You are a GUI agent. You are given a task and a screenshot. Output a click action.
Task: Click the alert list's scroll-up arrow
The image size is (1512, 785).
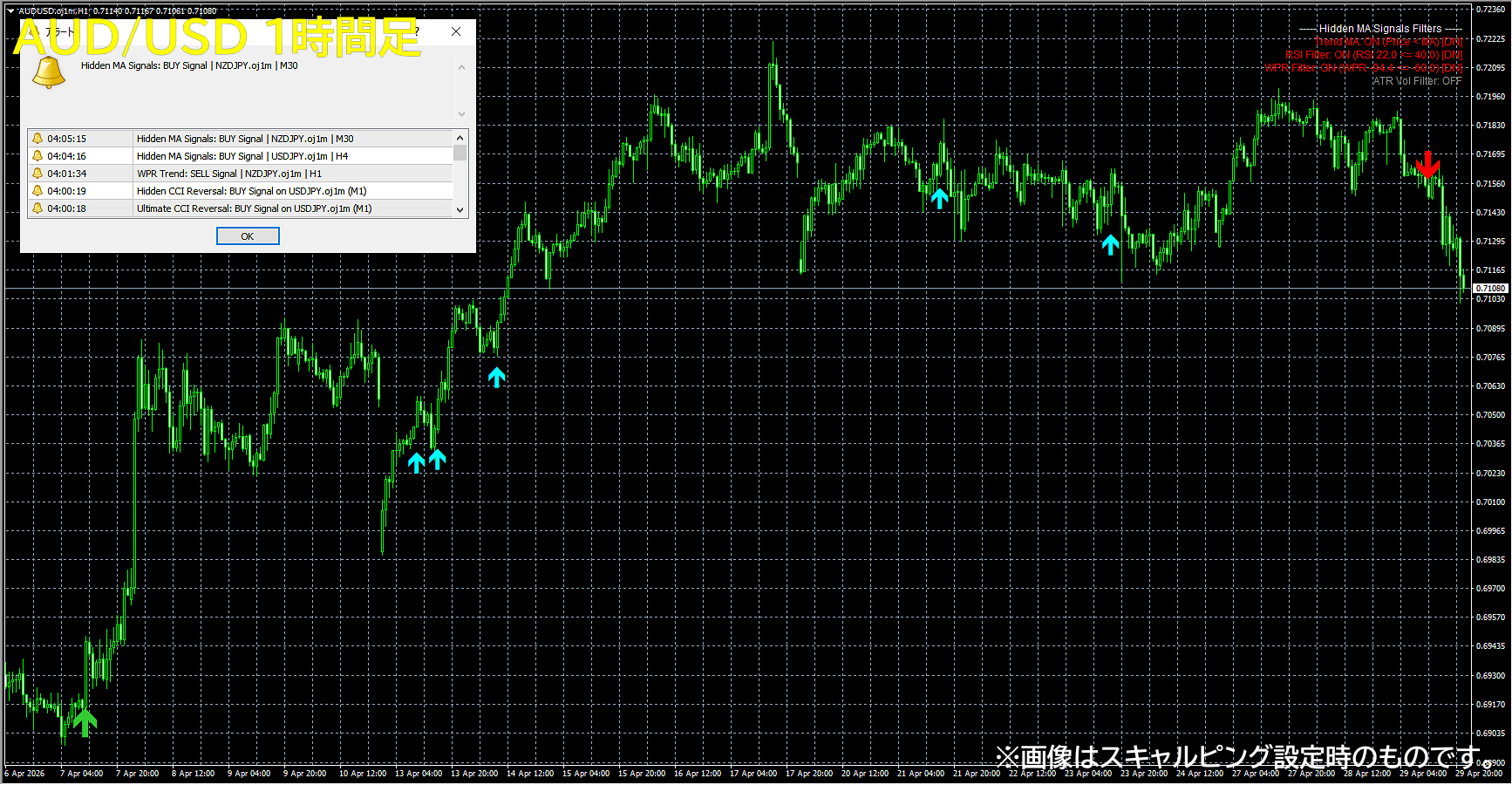click(460, 138)
